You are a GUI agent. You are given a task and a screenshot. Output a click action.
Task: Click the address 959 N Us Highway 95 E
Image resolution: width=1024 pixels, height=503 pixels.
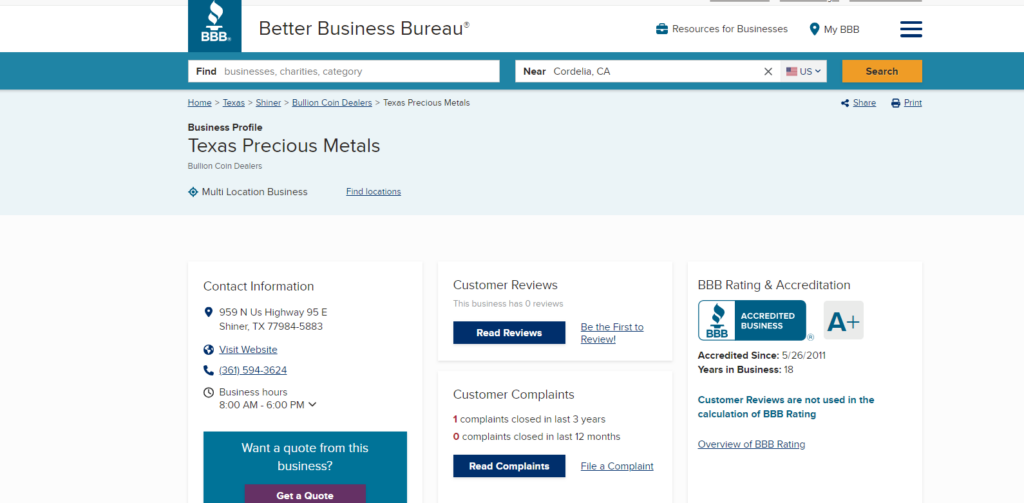(x=273, y=312)
